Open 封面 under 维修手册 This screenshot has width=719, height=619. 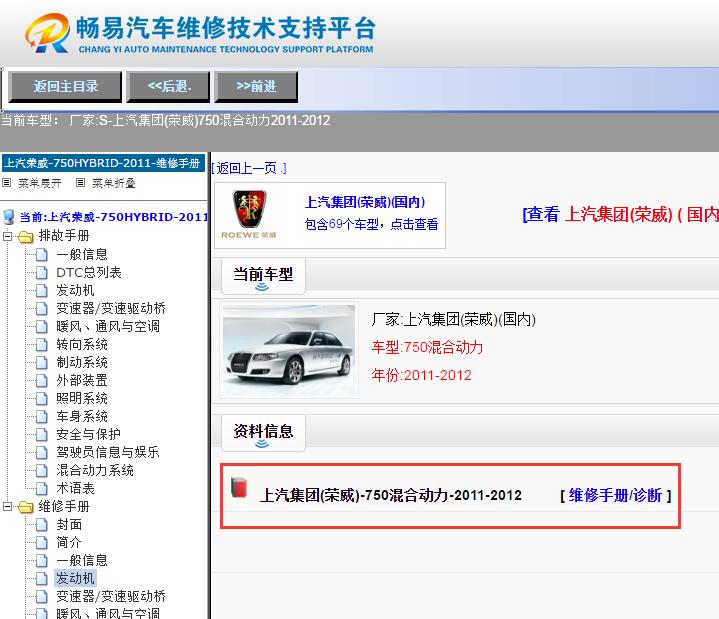[69, 525]
